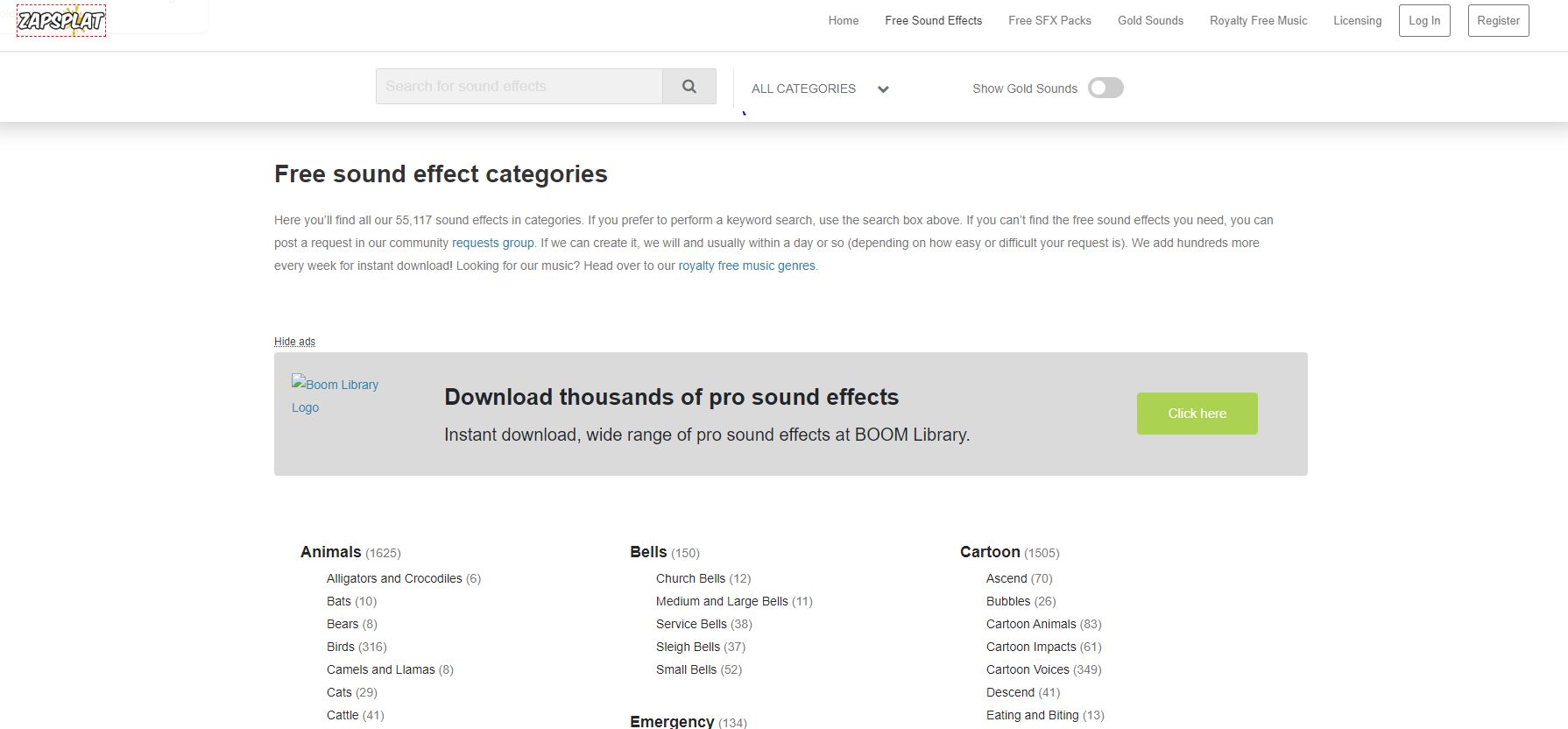Click the Boom Library Logo image
This screenshot has height=729, width=1568.
tap(335, 396)
